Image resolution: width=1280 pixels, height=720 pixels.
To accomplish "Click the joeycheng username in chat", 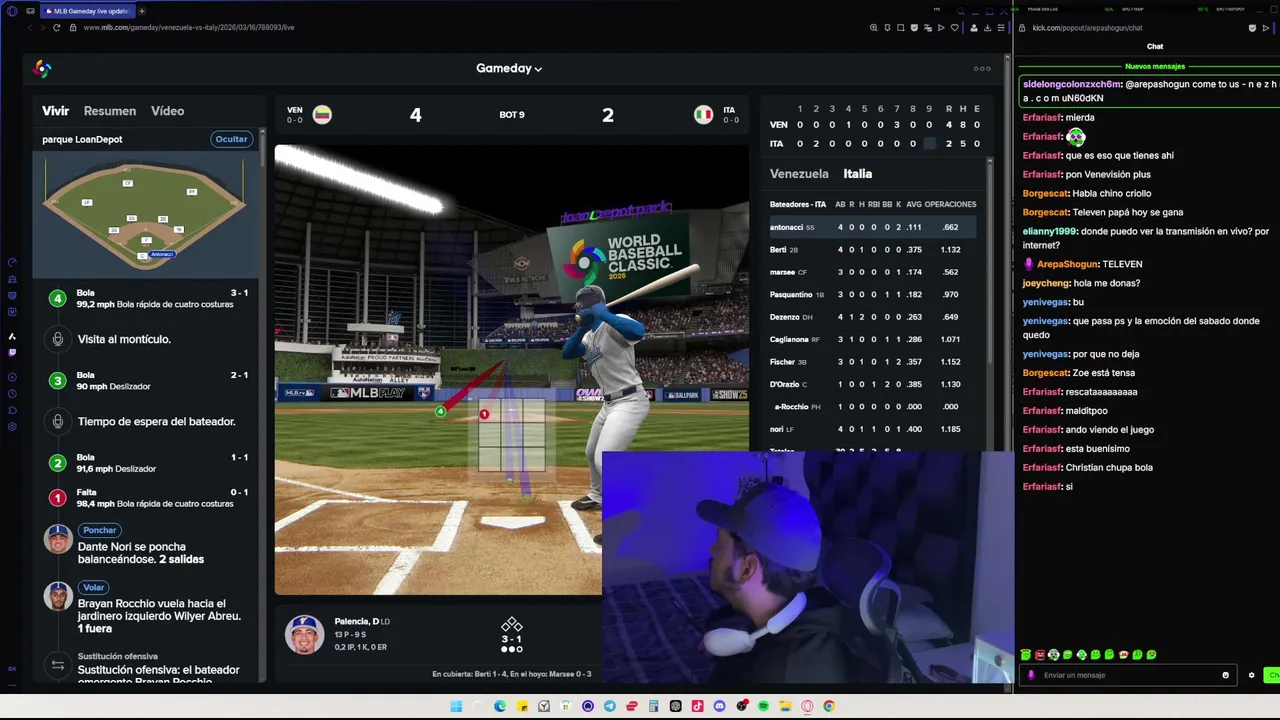I will pos(1046,283).
